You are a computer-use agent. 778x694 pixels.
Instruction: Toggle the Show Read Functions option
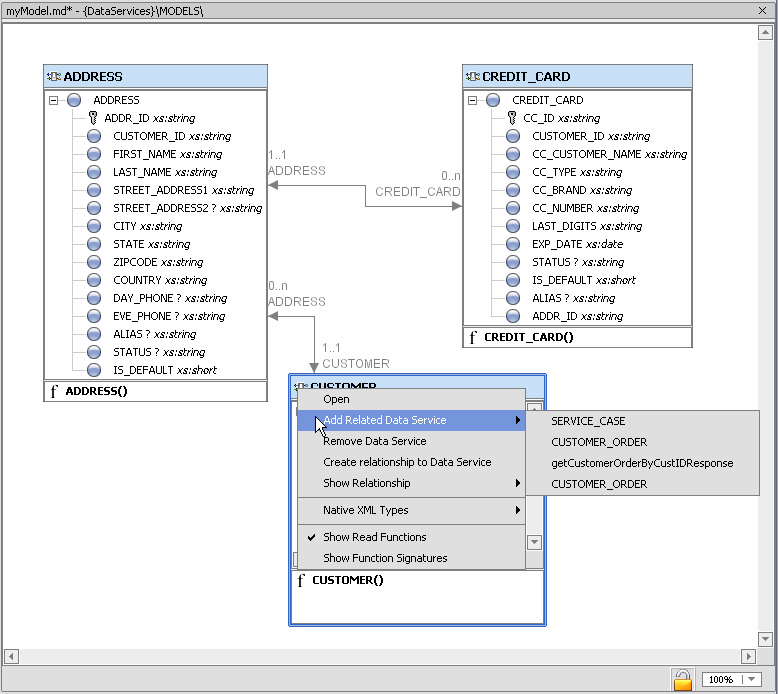pyautogui.click(x=411, y=537)
